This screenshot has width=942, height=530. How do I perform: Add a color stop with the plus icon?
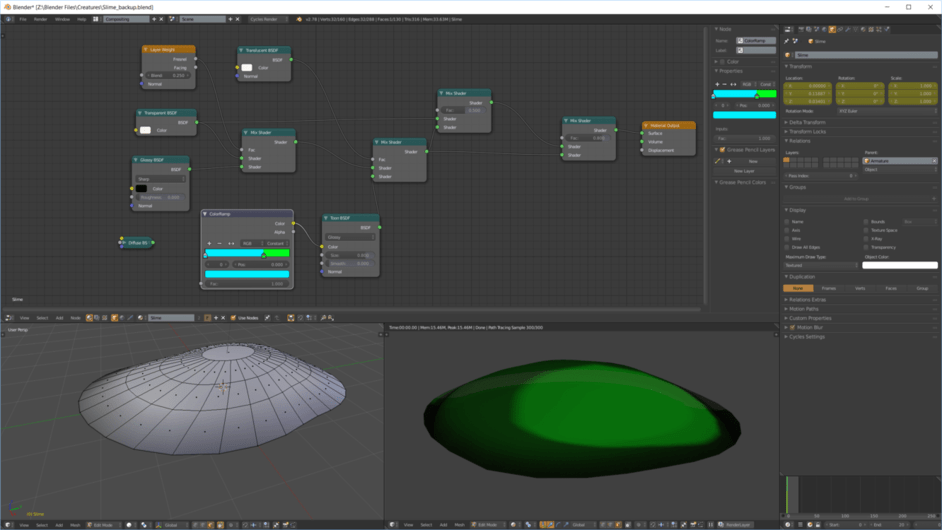(209, 243)
